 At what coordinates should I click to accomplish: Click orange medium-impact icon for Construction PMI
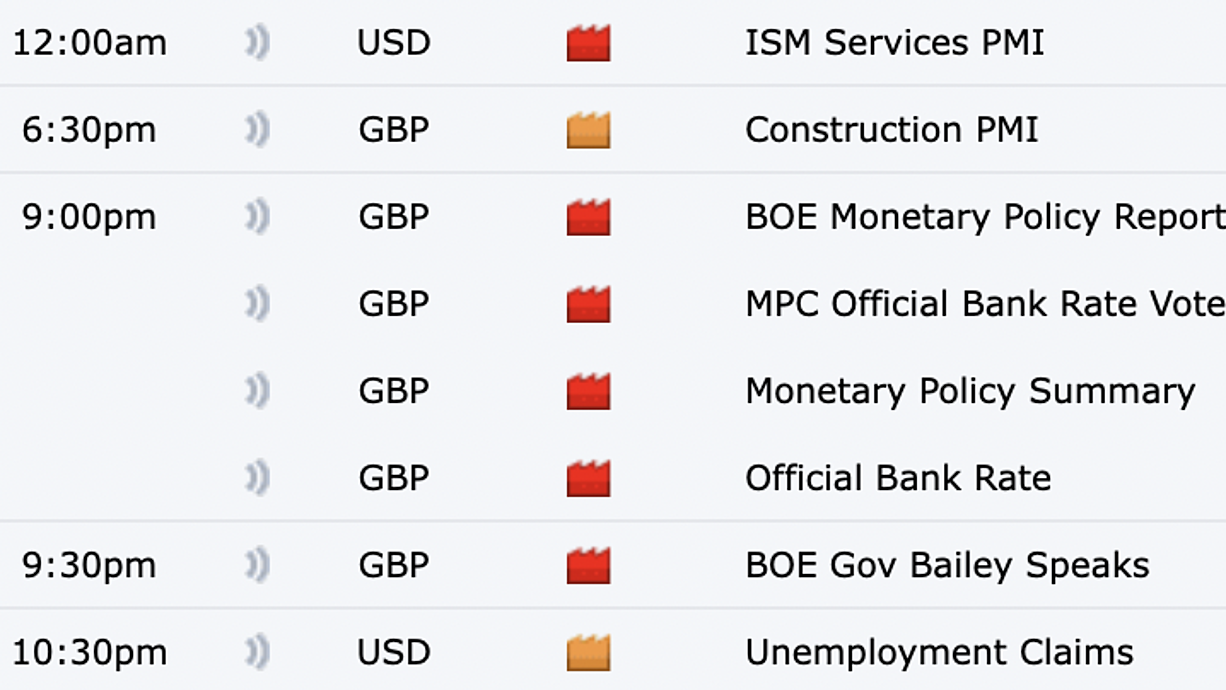tap(588, 131)
